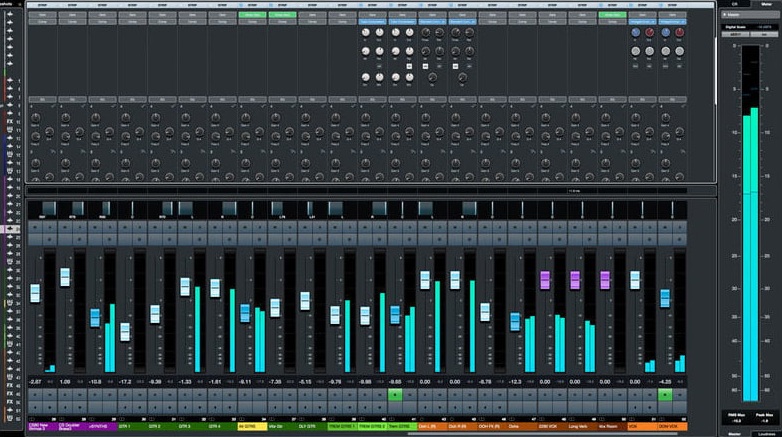Click the Listen button on Vox Room channel

coord(604,239)
